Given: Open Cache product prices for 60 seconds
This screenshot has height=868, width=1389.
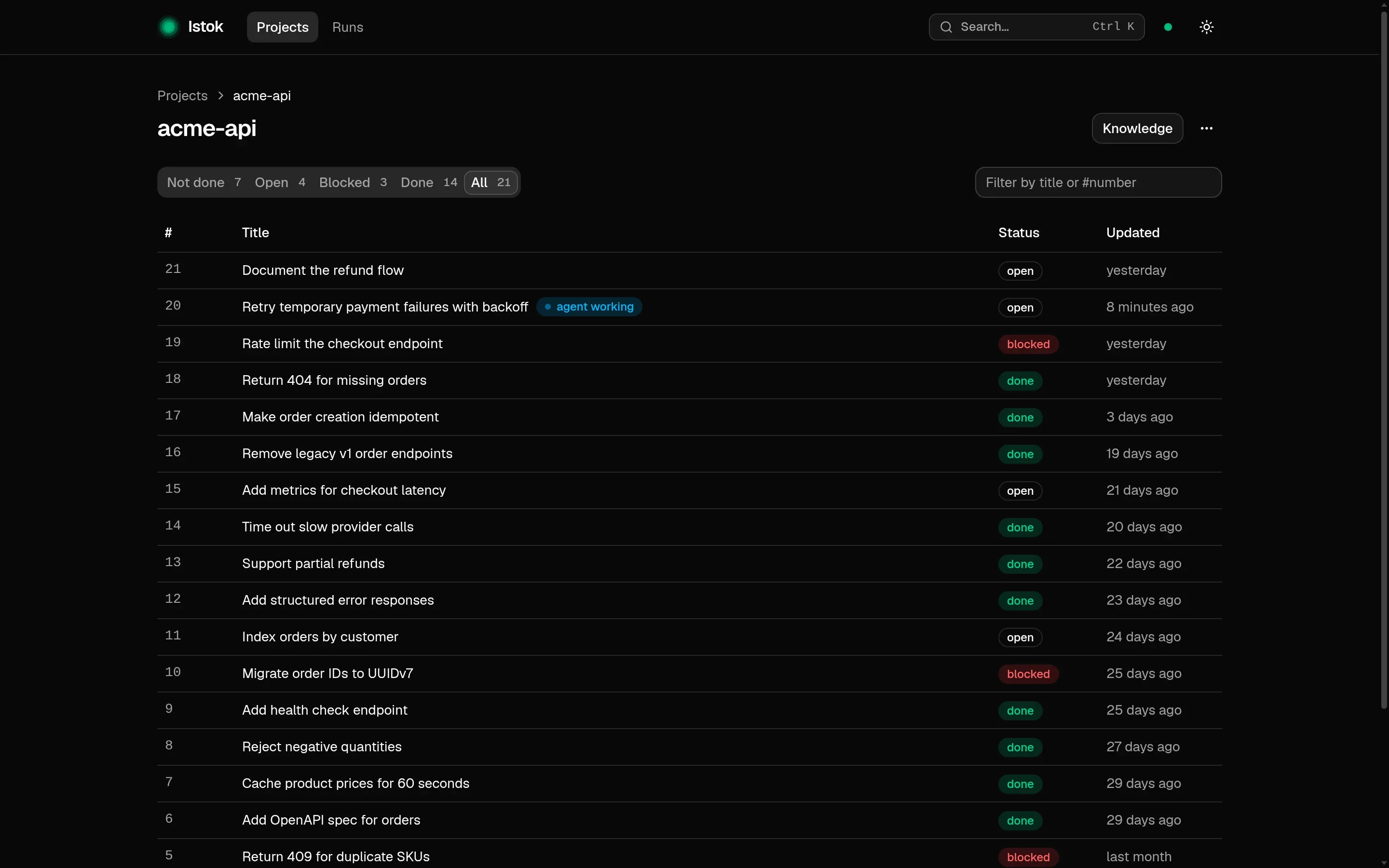Looking at the screenshot, I should (x=356, y=784).
